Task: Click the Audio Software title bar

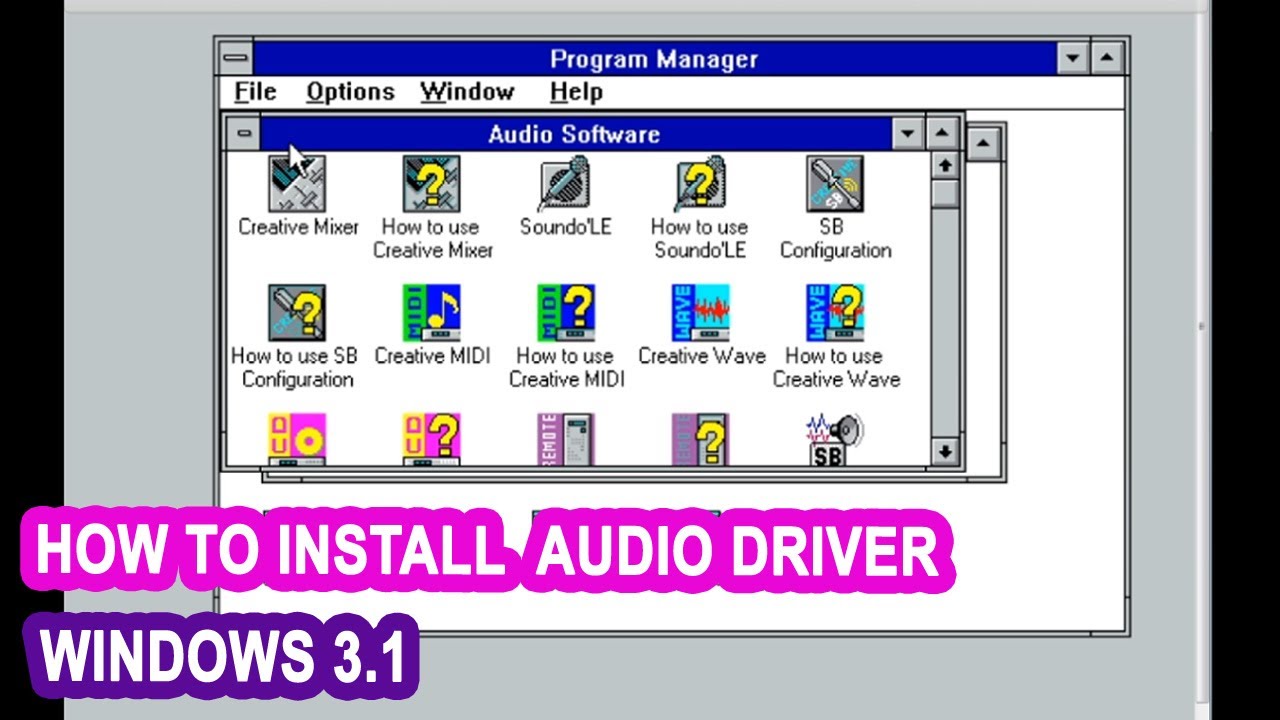Action: pos(575,133)
